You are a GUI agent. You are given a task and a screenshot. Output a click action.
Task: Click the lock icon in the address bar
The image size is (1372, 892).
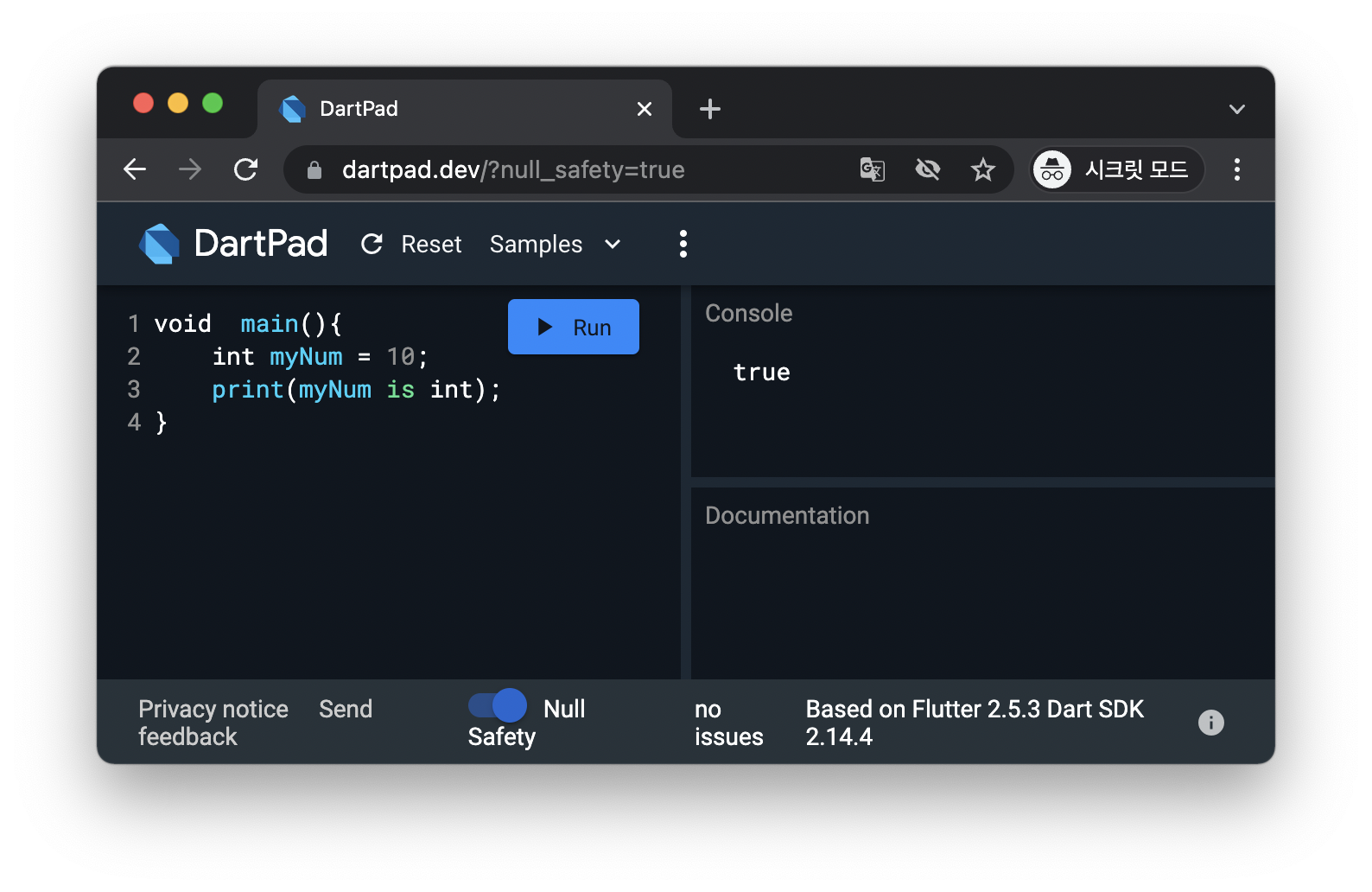pyautogui.click(x=314, y=170)
